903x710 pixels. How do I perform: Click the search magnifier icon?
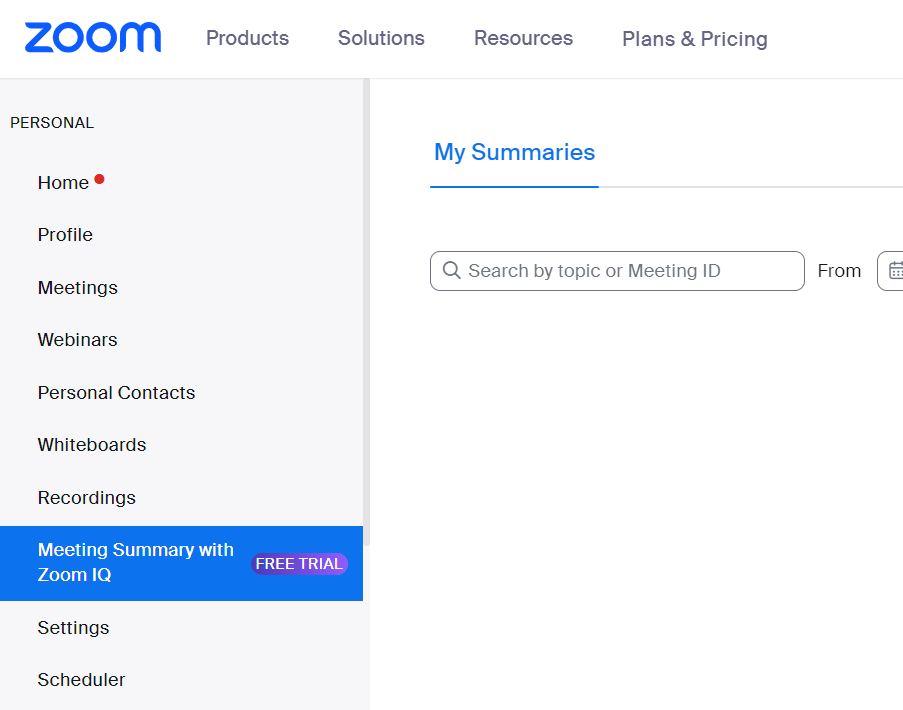click(451, 270)
